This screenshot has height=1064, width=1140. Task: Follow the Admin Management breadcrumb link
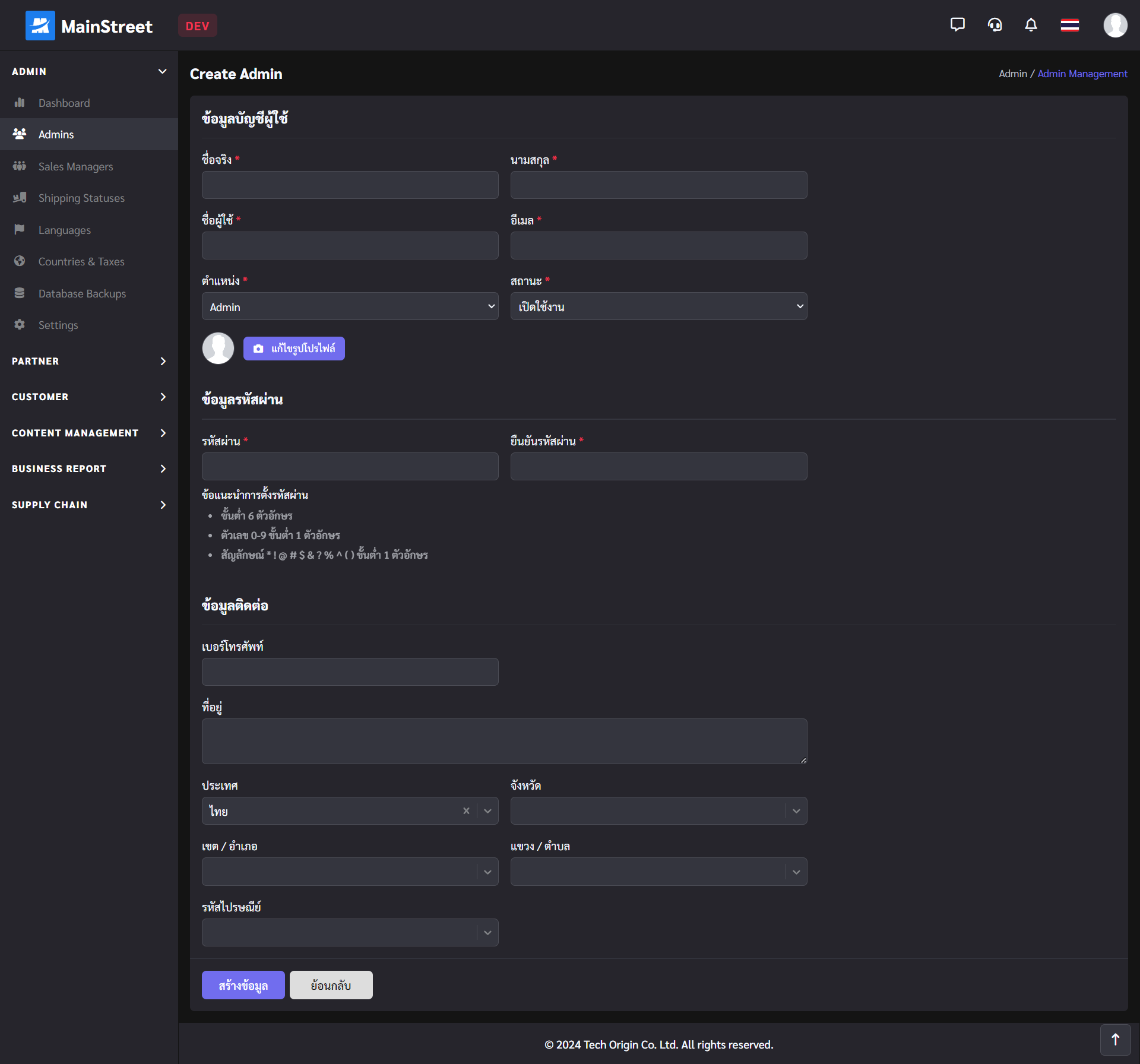coord(1082,74)
